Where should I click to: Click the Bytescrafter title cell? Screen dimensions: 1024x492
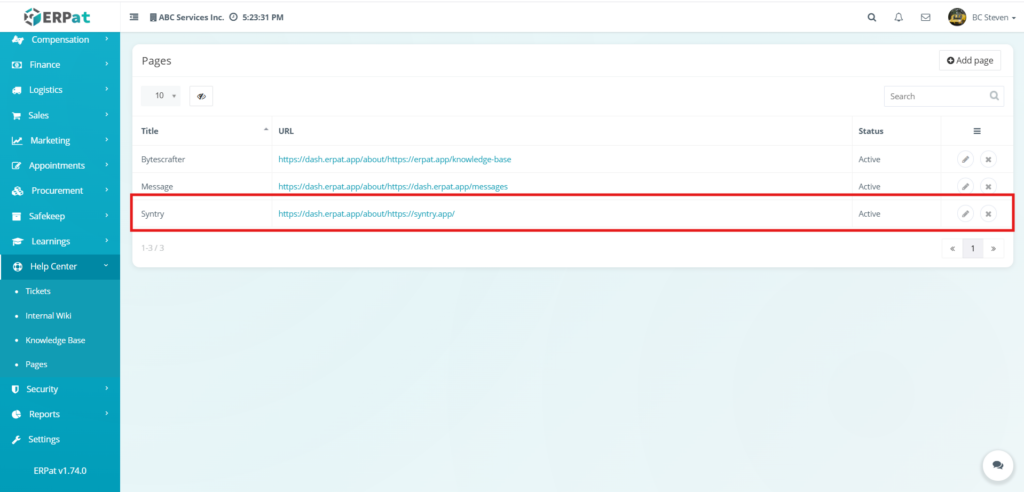coord(164,159)
